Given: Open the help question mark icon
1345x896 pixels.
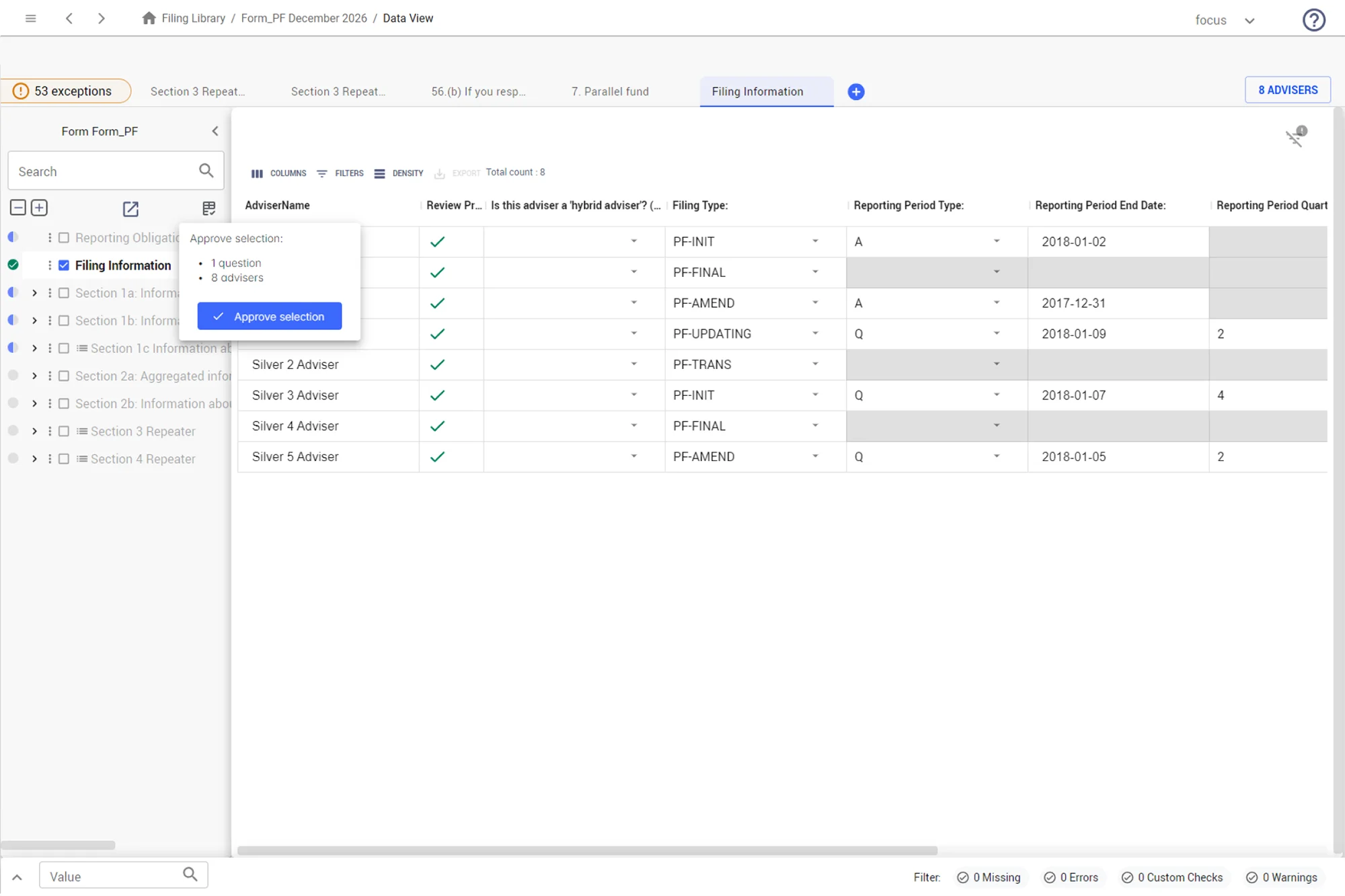Looking at the screenshot, I should tap(1313, 19).
